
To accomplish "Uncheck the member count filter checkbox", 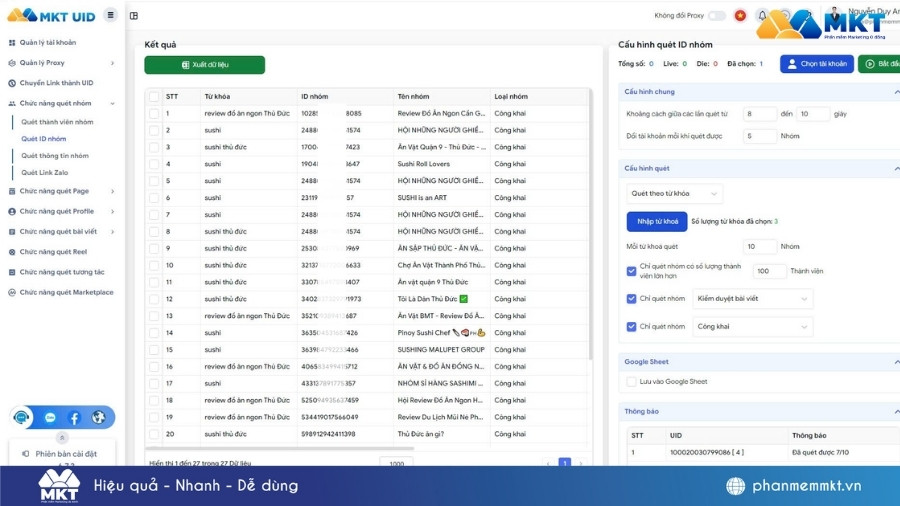I will pyautogui.click(x=631, y=271).
